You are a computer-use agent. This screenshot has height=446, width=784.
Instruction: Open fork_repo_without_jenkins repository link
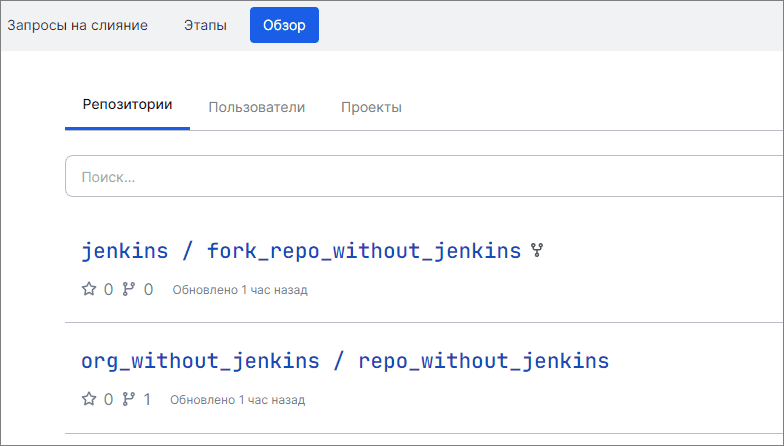point(364,250)
